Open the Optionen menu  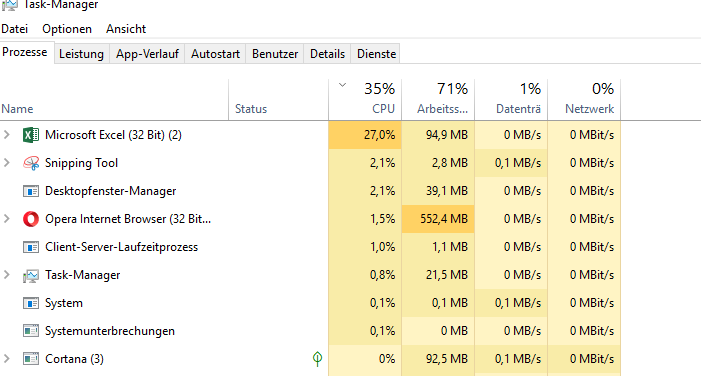[67, 29]
